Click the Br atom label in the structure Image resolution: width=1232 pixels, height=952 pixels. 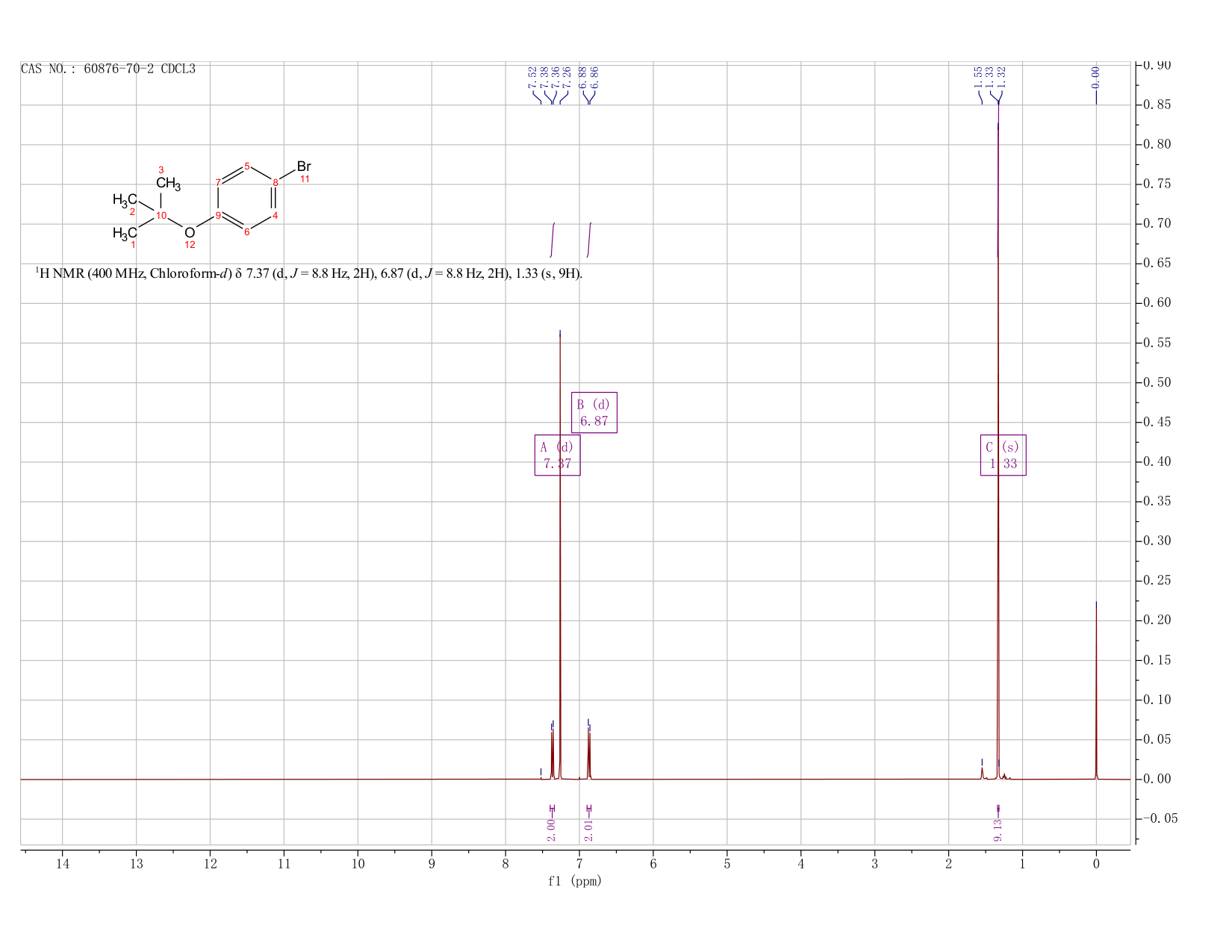(304, 167)
